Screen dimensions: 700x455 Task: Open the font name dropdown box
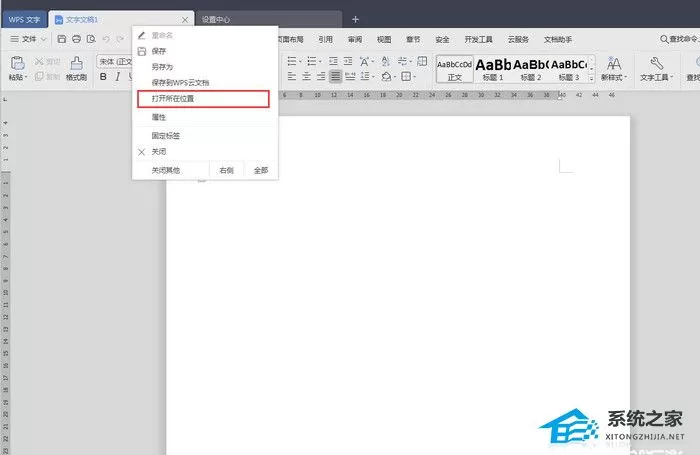115,62
